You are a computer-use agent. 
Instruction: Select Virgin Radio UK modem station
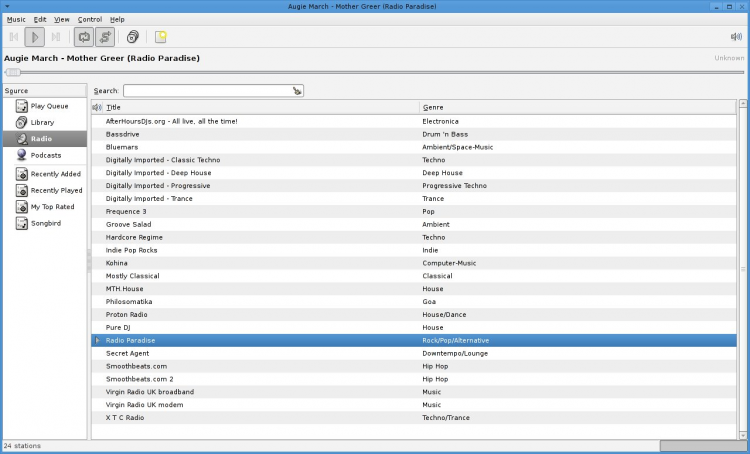point(144,405)
